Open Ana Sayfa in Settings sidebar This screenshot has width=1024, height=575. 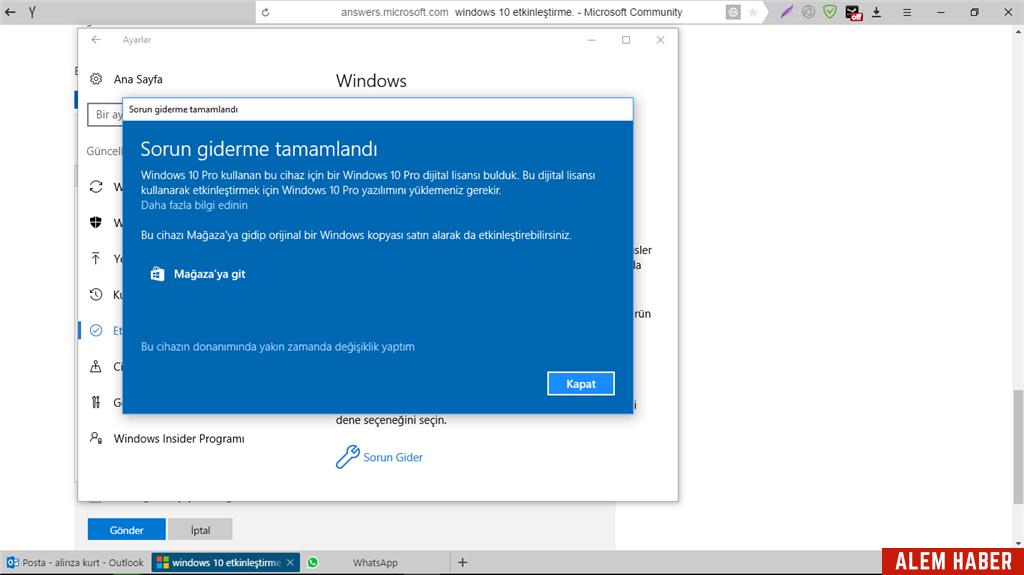point(138,79)
